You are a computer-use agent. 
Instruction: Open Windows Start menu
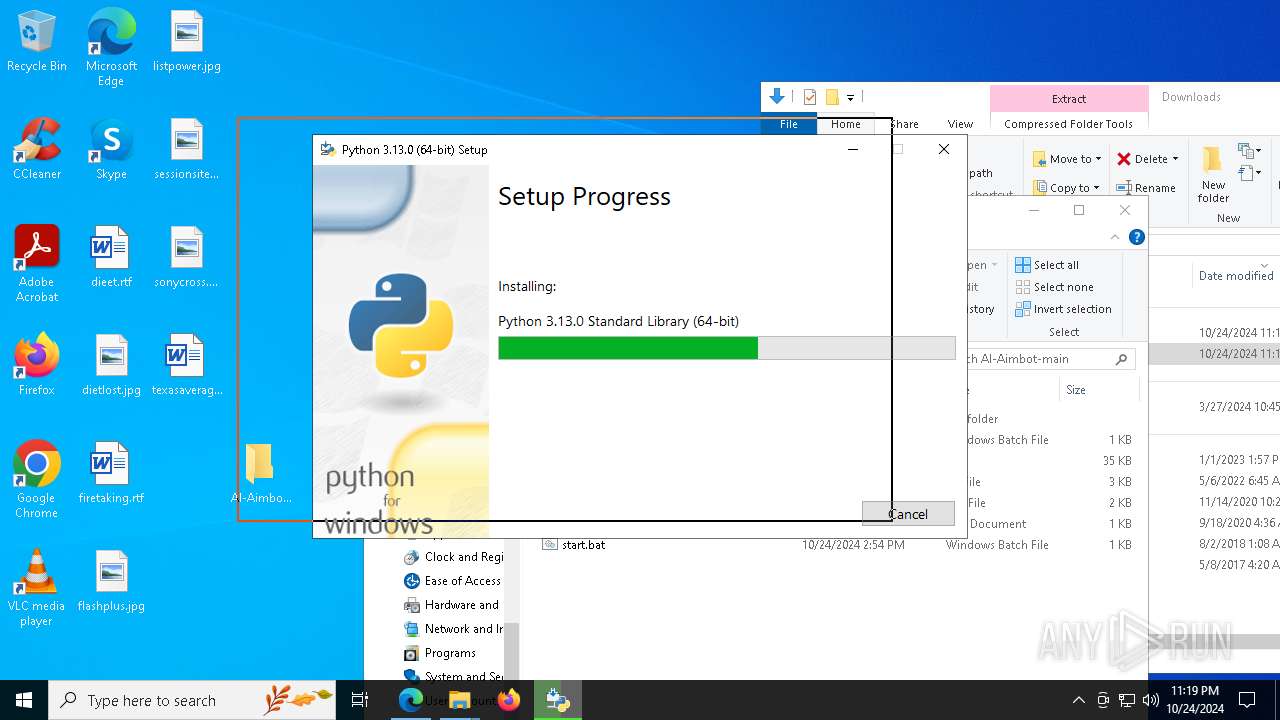point(24,700)
